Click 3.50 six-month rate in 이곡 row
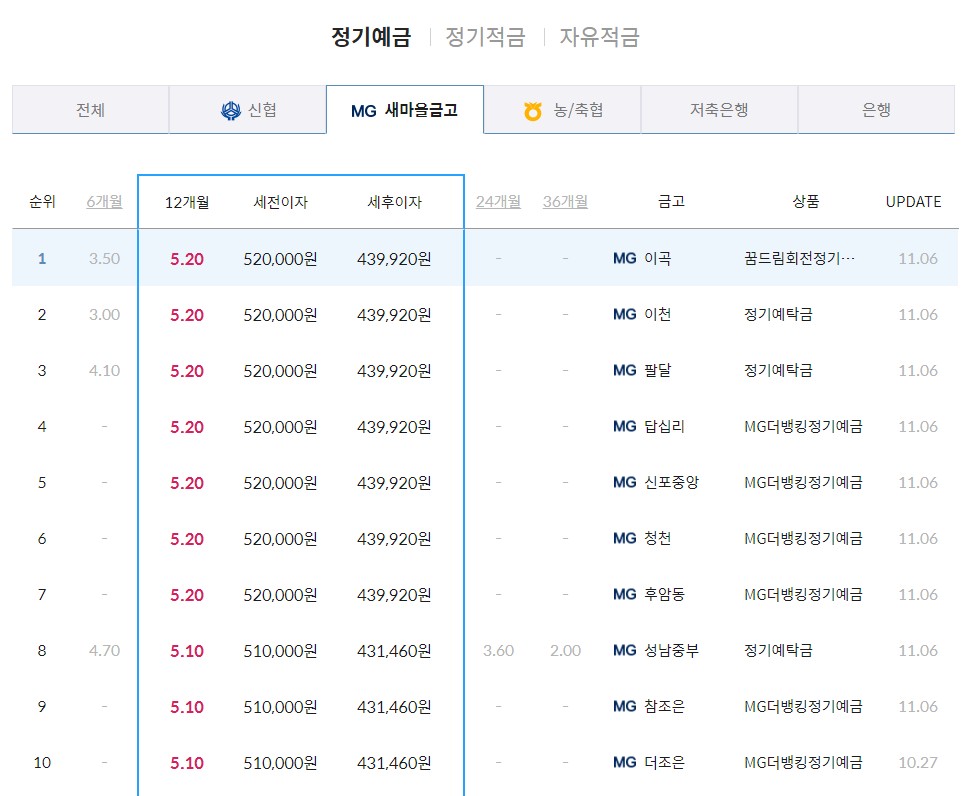This screenshot has height=796, width=964. (x=105, y=258)
